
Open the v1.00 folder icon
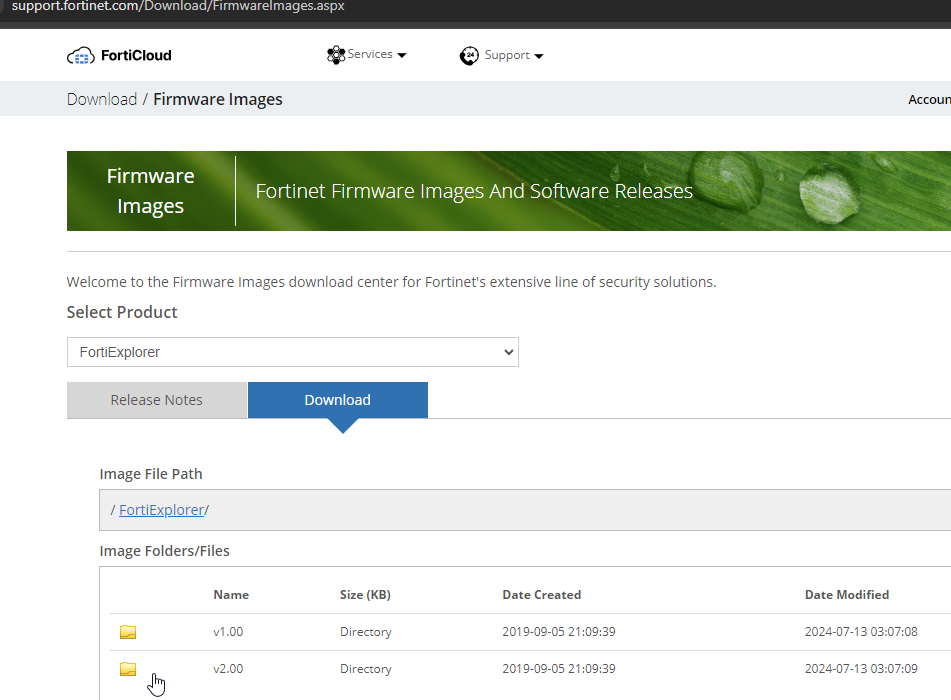click(x=128, y=631)
